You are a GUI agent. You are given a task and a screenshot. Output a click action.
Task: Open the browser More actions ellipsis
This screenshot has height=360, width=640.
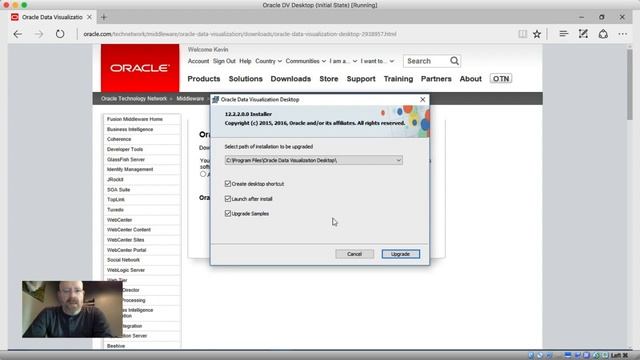click(x=622, y=34)
